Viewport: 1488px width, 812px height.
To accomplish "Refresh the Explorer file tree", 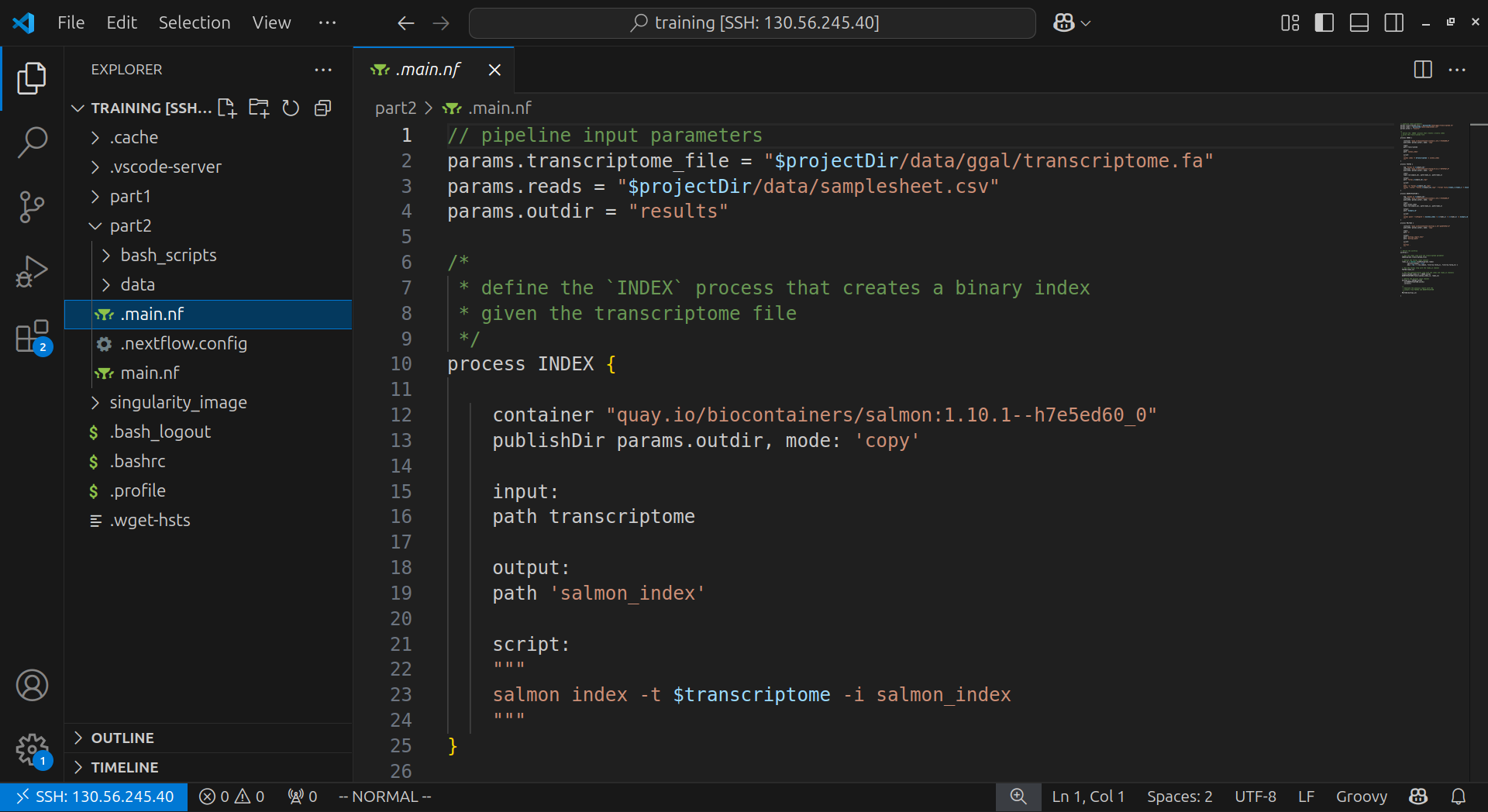I will (x=291, y=108).
